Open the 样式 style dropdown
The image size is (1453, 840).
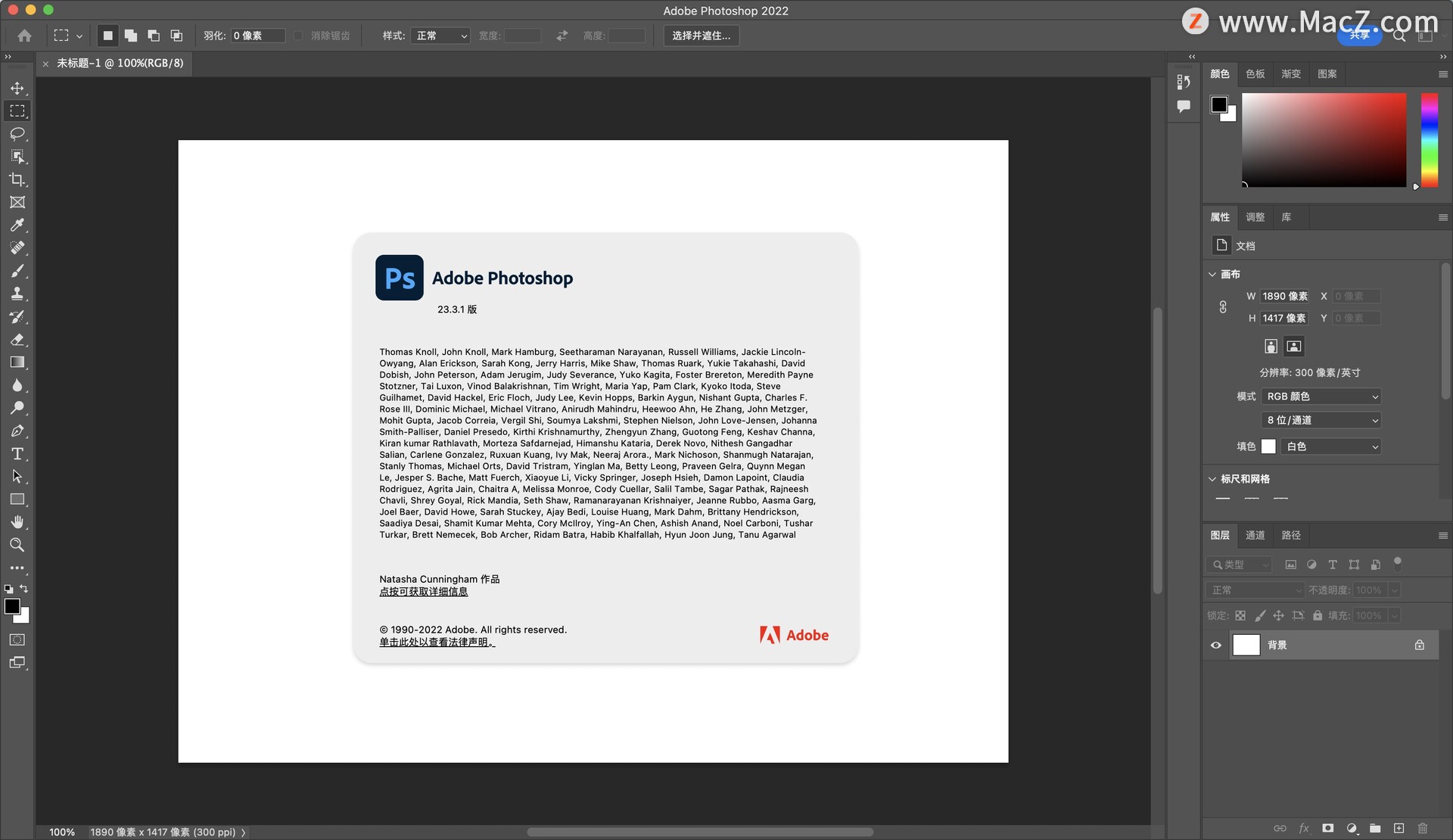(x=440, y=36)
